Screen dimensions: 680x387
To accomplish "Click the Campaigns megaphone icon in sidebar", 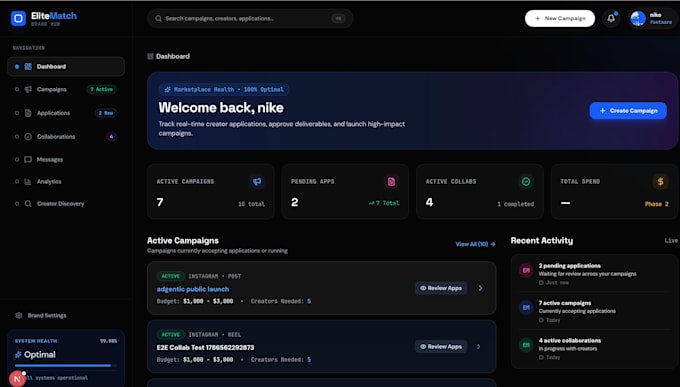I will (x=28, y=89).
